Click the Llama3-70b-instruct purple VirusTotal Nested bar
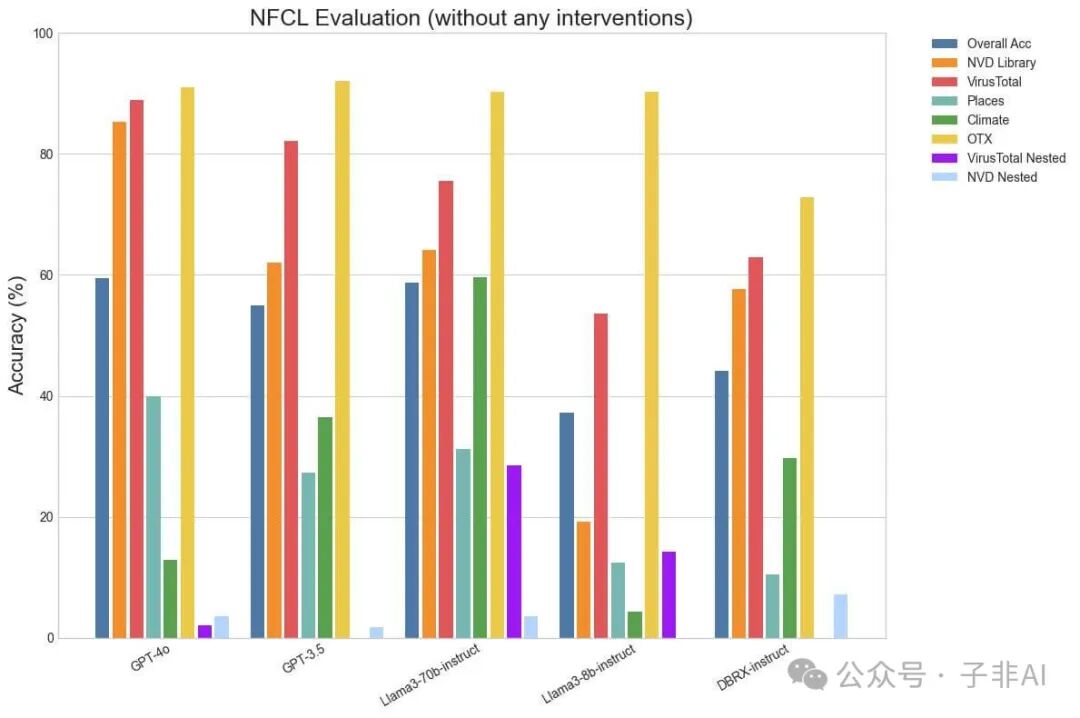Viewport: 1080px width, 718px height. point(514,551)
